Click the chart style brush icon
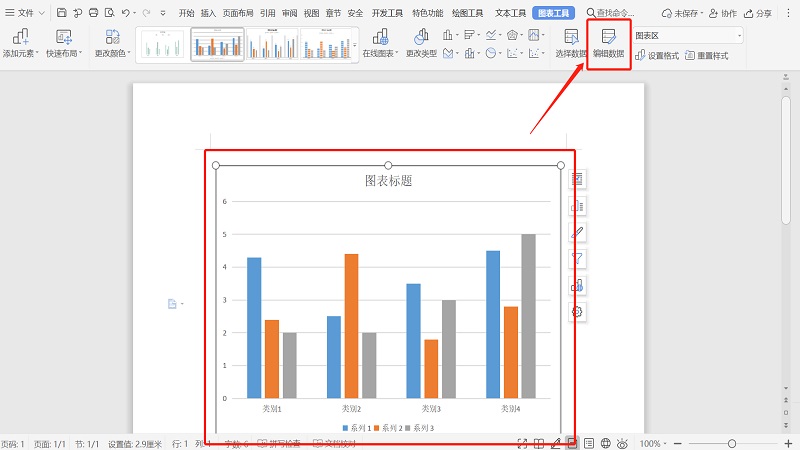Screen dimensions: 800x450 point(577,232)
